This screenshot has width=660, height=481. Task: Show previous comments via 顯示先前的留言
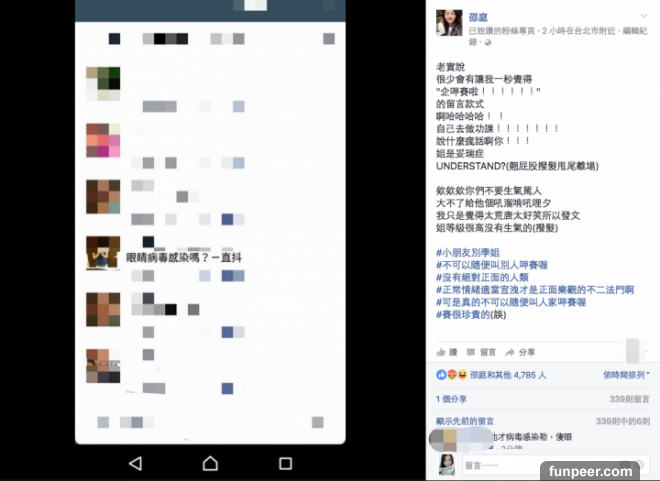tap(465, 421)
